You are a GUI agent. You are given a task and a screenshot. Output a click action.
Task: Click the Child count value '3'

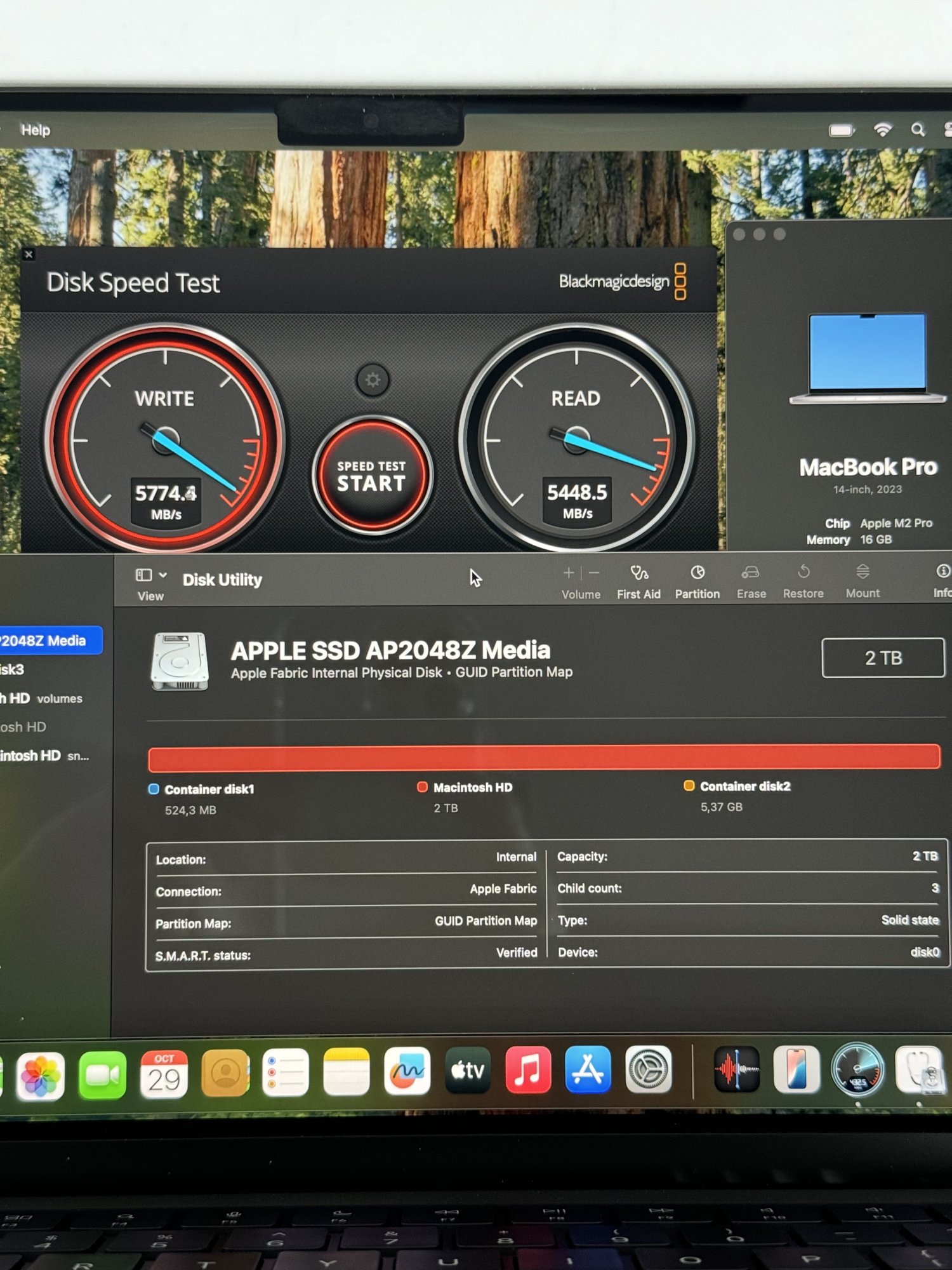click(935, 888)
